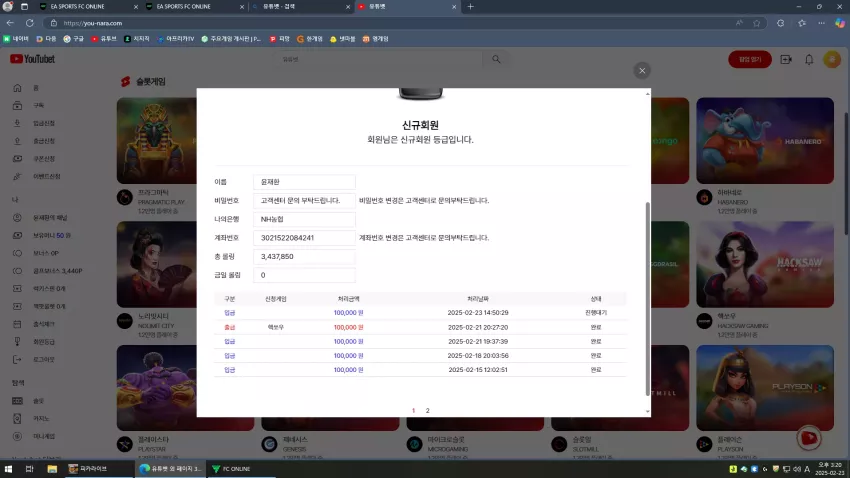
Task: Click the total rolling field 3,437,850
Action: 304,256
